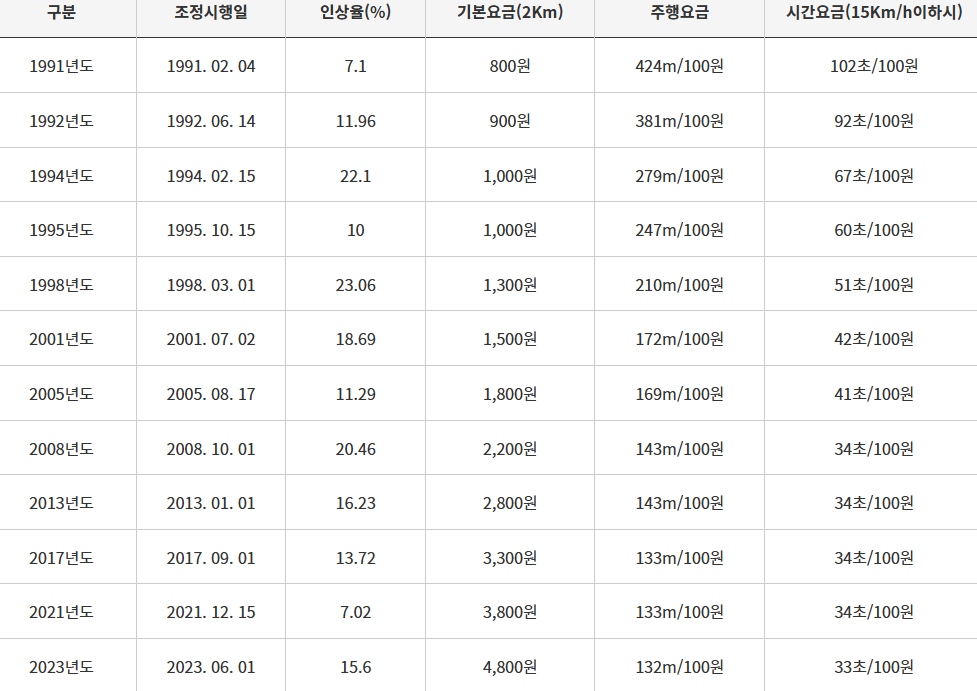Click the 3,800원 base fare cell

(x=510, y=612)
